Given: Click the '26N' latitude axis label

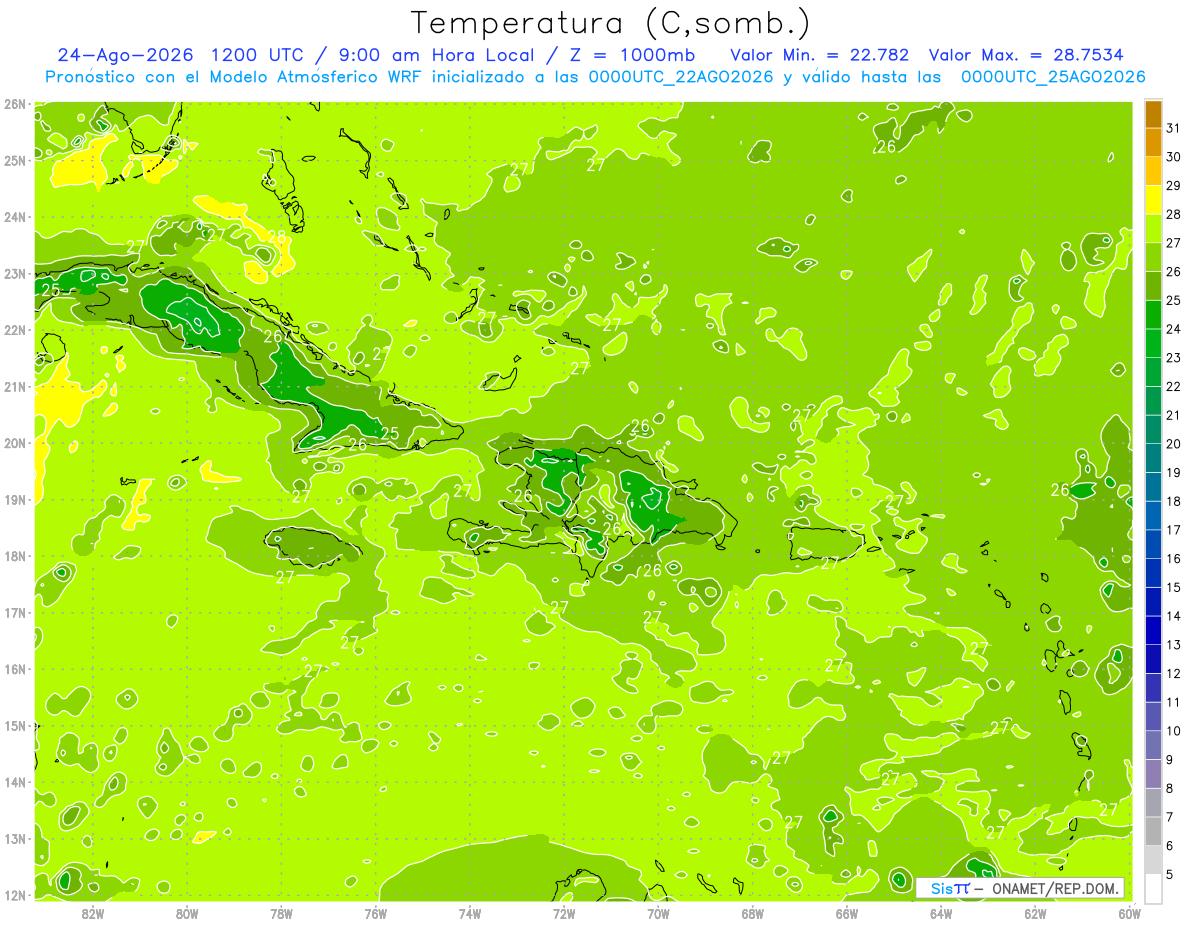Looking at the screenshot, I should [15, 103].
